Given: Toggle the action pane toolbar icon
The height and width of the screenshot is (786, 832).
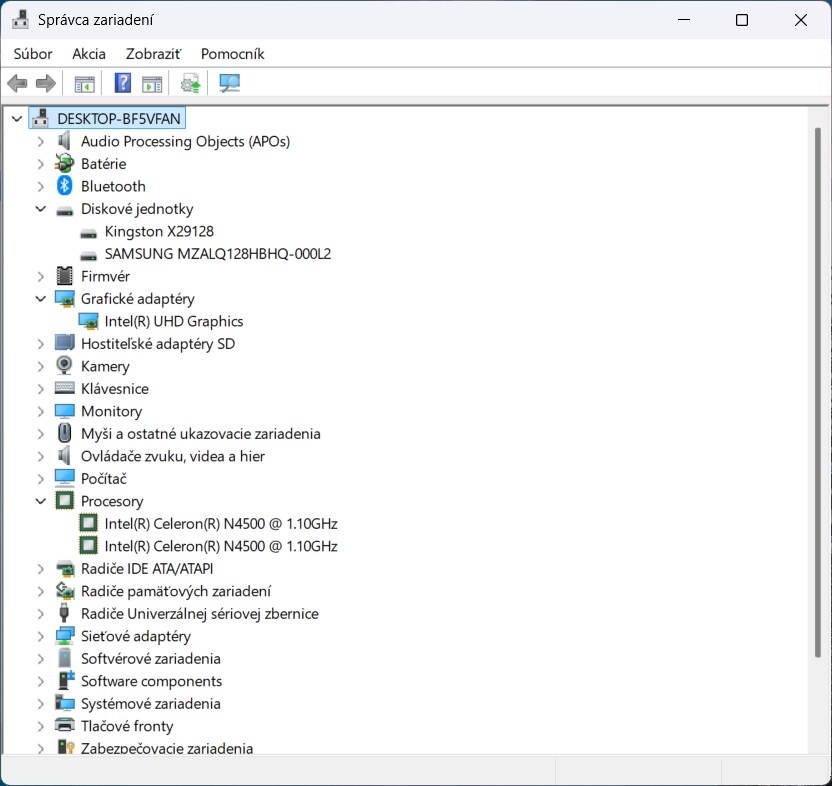Looking at the screenshot, I should (x=152, y=84).
